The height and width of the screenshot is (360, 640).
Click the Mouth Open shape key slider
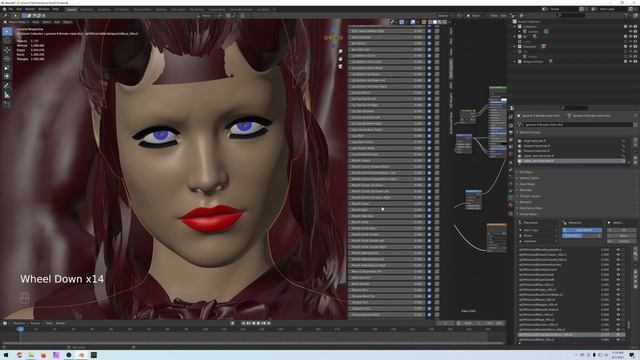tap(387, 210)
